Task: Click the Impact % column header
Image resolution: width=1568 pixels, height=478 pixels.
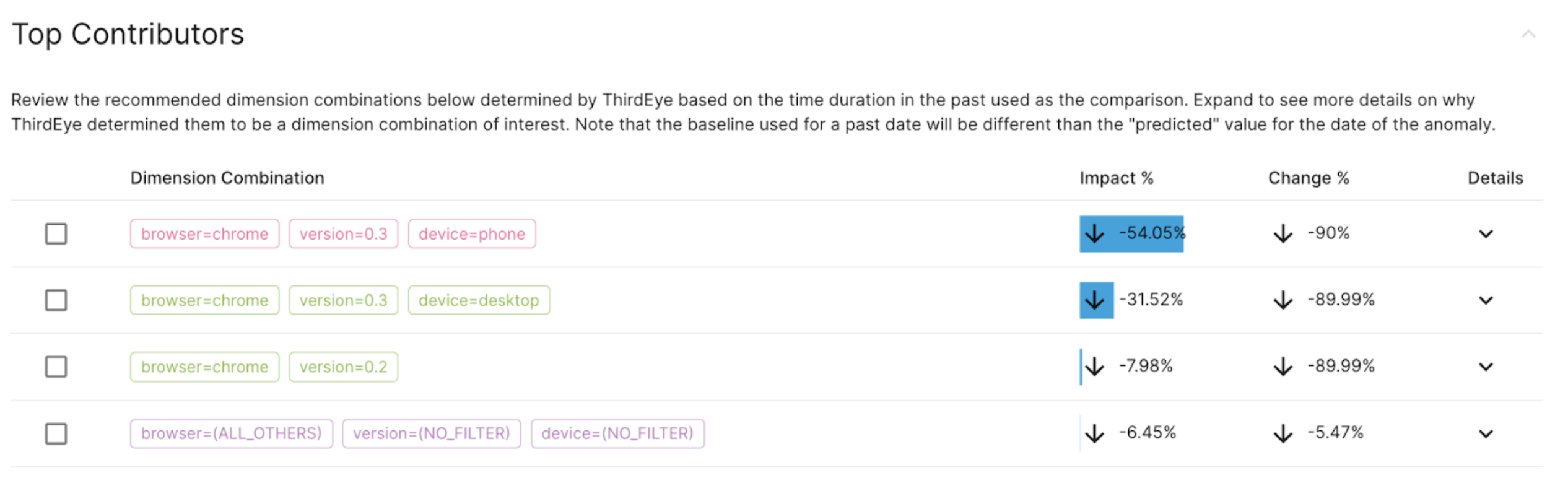Action: (x=1117, y=178)
